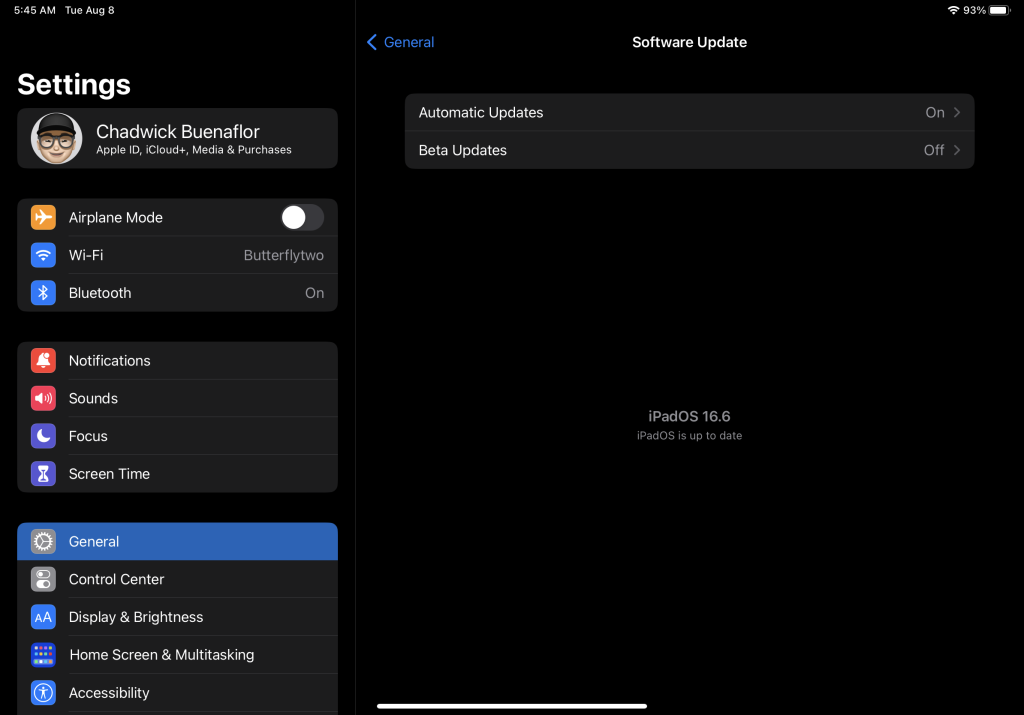This screenshot has width=1024, height=715.
Task: Select Display & Brightness in sidebar
Action: [x=178, y=617]
